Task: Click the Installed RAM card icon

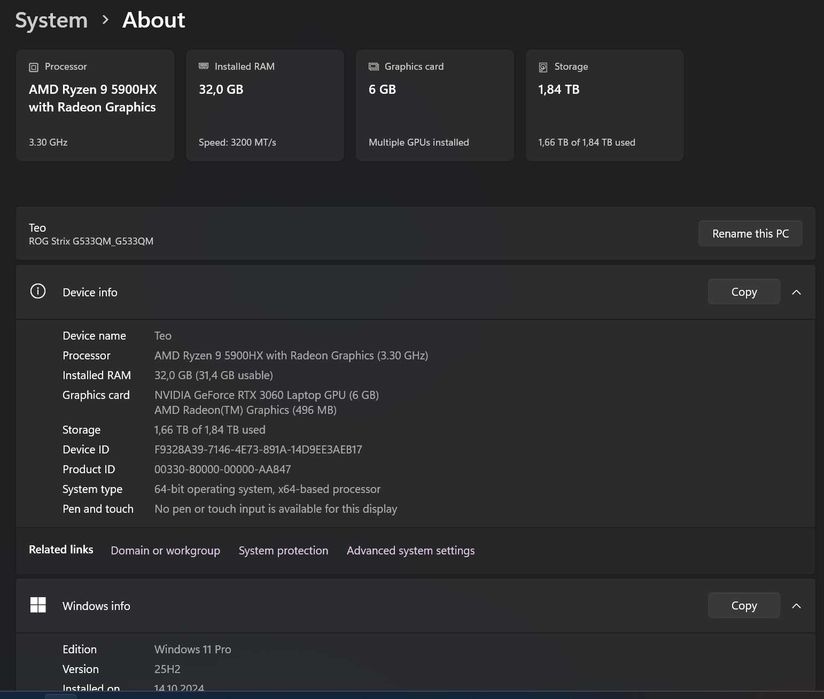Action: click(x=203, y=66)
